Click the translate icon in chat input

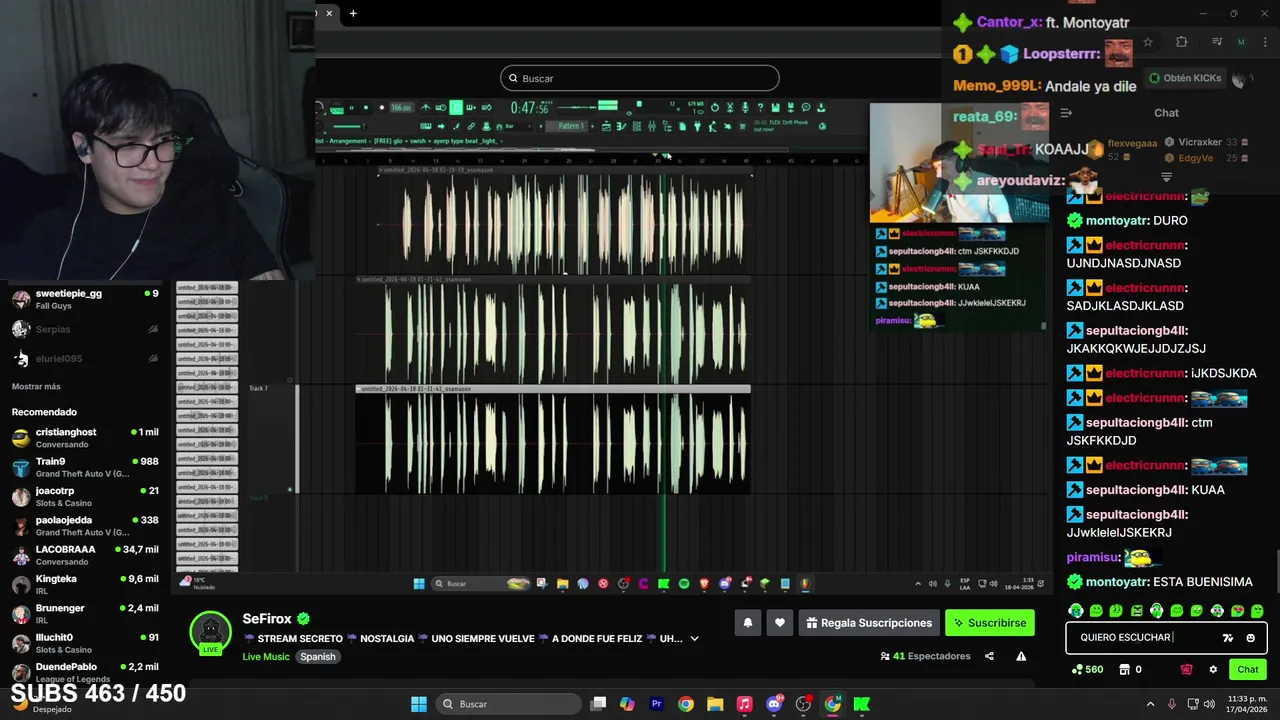pos(1228,638)
